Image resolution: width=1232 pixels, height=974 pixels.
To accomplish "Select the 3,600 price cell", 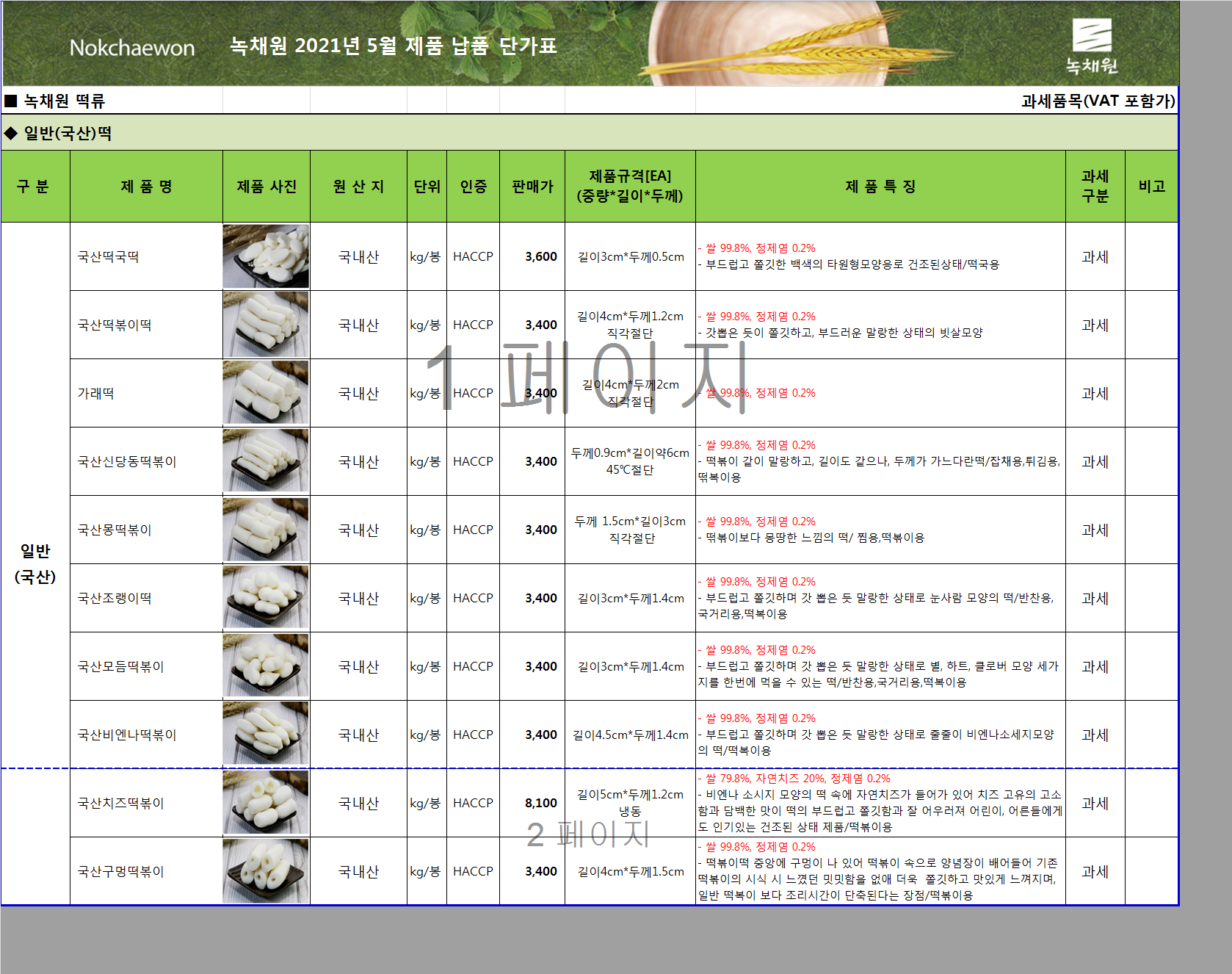I will click(x=532, y=256).
